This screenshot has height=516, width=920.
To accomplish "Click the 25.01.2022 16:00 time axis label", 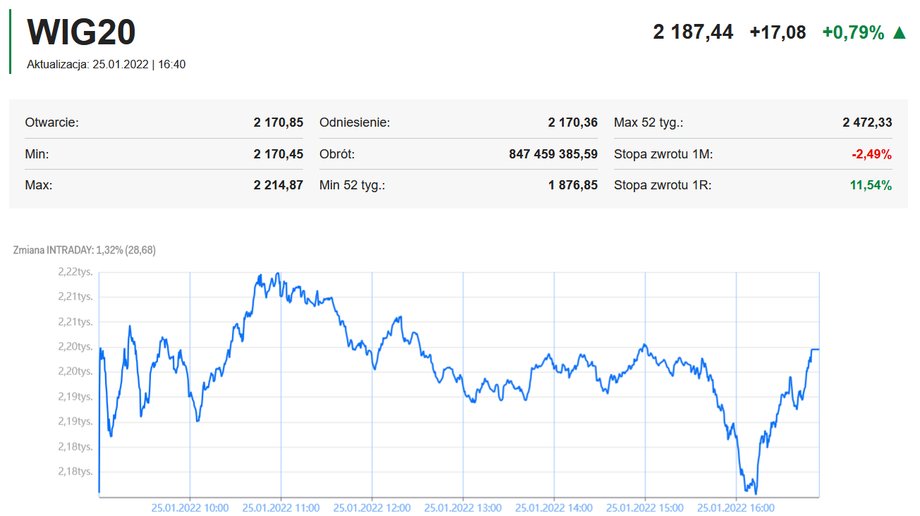I will coord(736,508).
